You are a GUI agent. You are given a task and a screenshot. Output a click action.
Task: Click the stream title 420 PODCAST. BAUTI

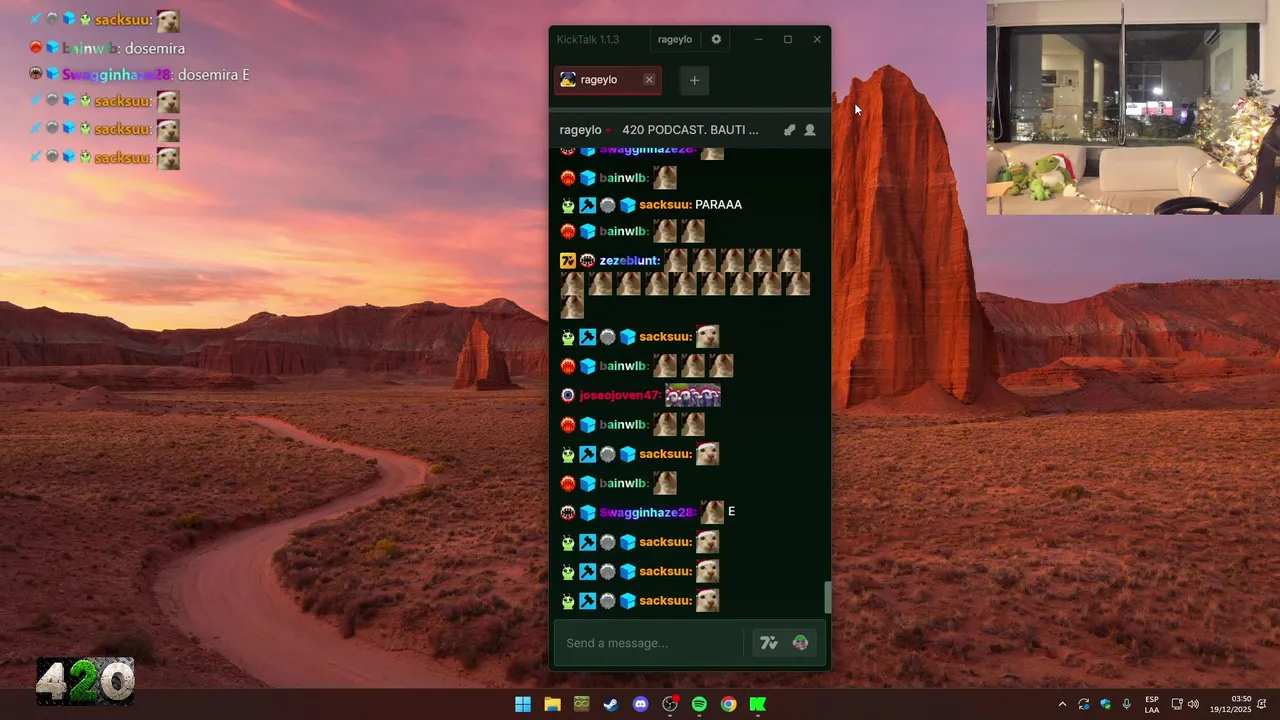690,130
